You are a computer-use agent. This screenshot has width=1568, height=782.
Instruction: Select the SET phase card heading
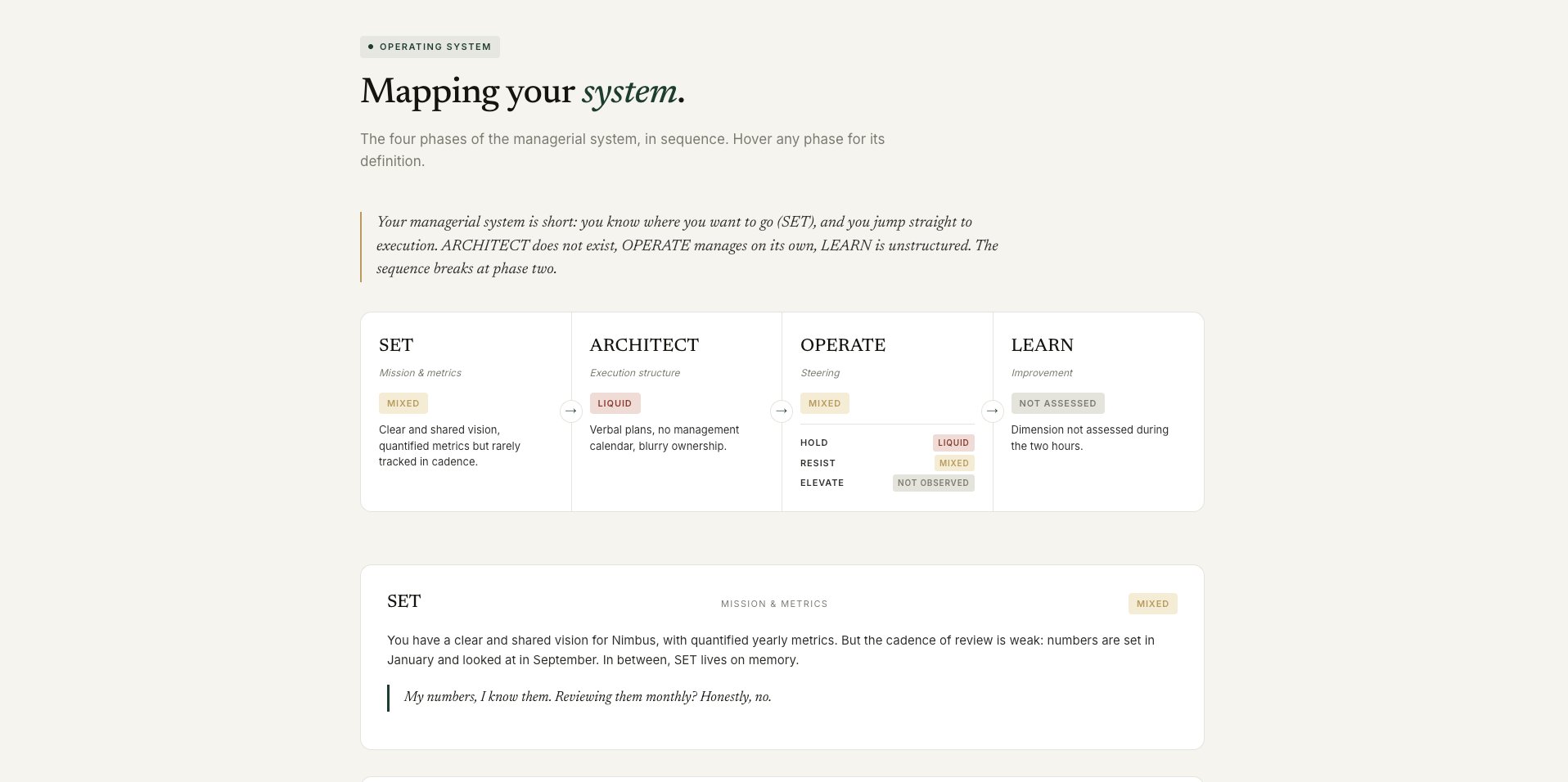[x=396, y=345]
